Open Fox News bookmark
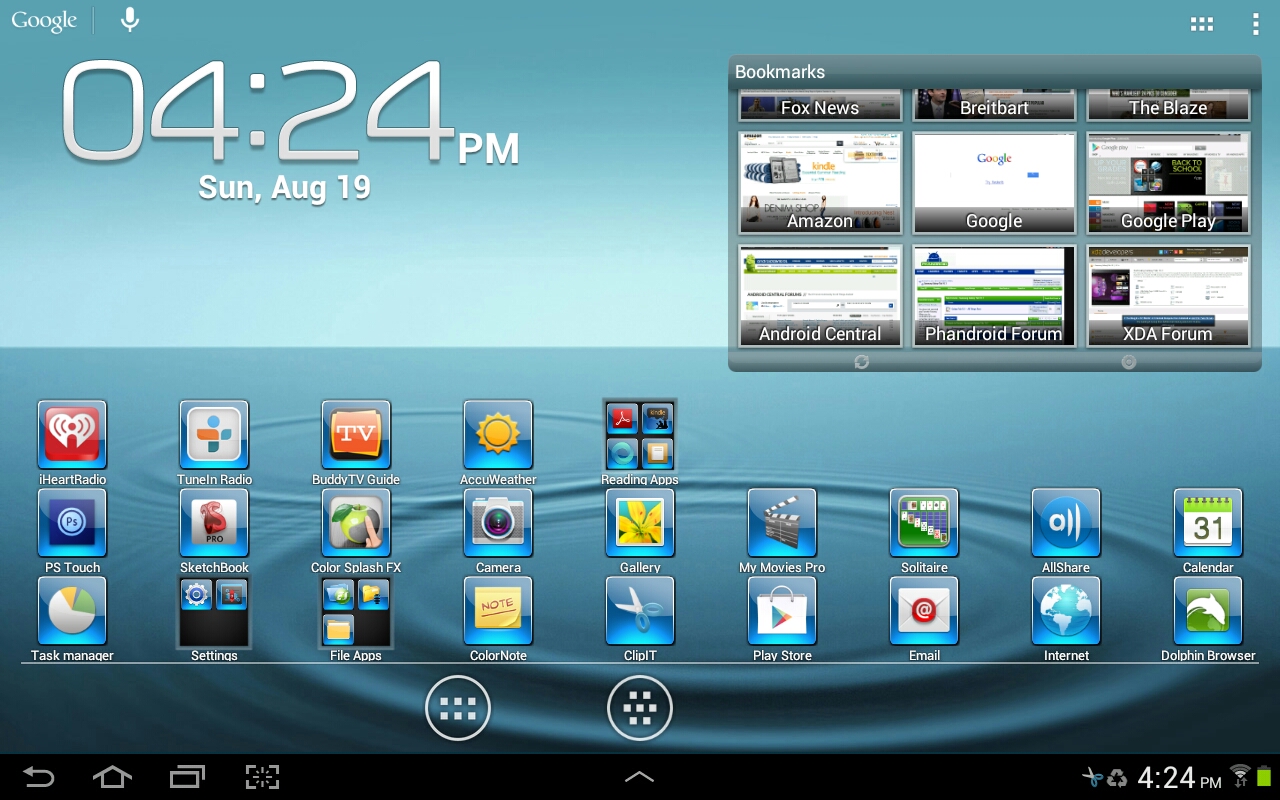This screenshot has width=1280, height=800. 820,106
